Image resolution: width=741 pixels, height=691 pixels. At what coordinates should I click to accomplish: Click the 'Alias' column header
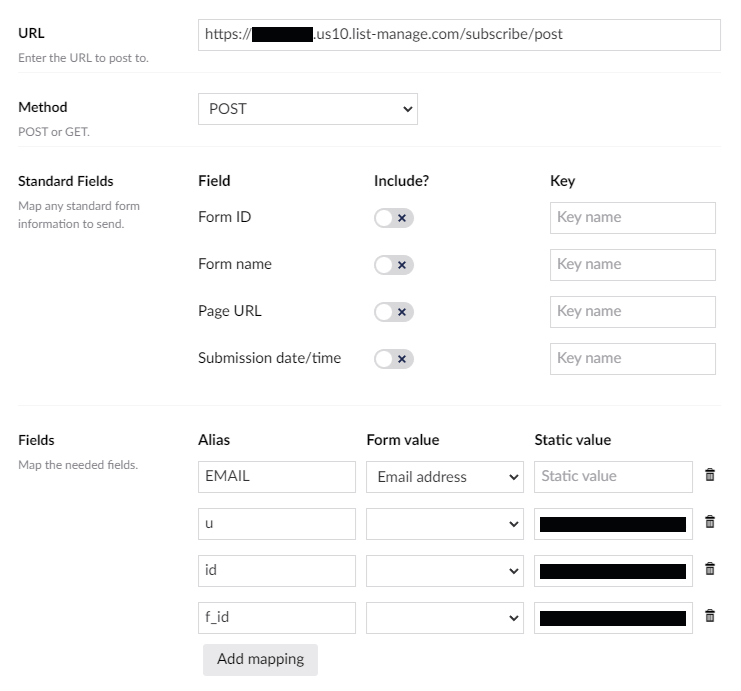214,440
